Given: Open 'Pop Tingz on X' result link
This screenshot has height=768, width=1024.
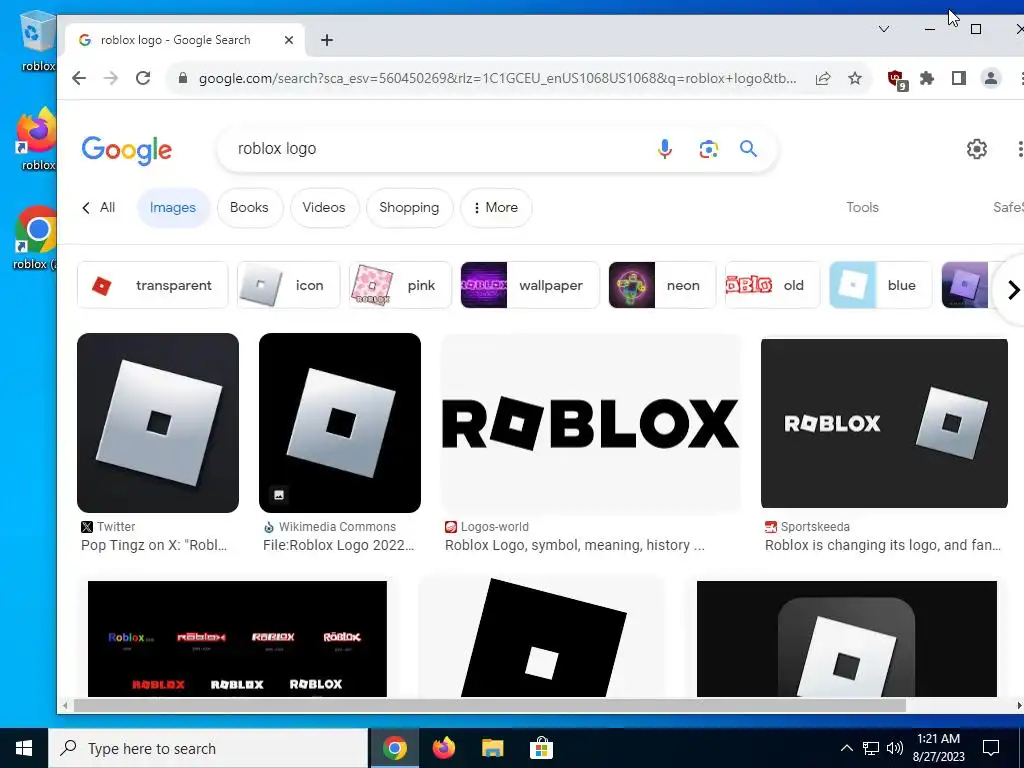Looking at the screenshot, I should pos(154,545).
